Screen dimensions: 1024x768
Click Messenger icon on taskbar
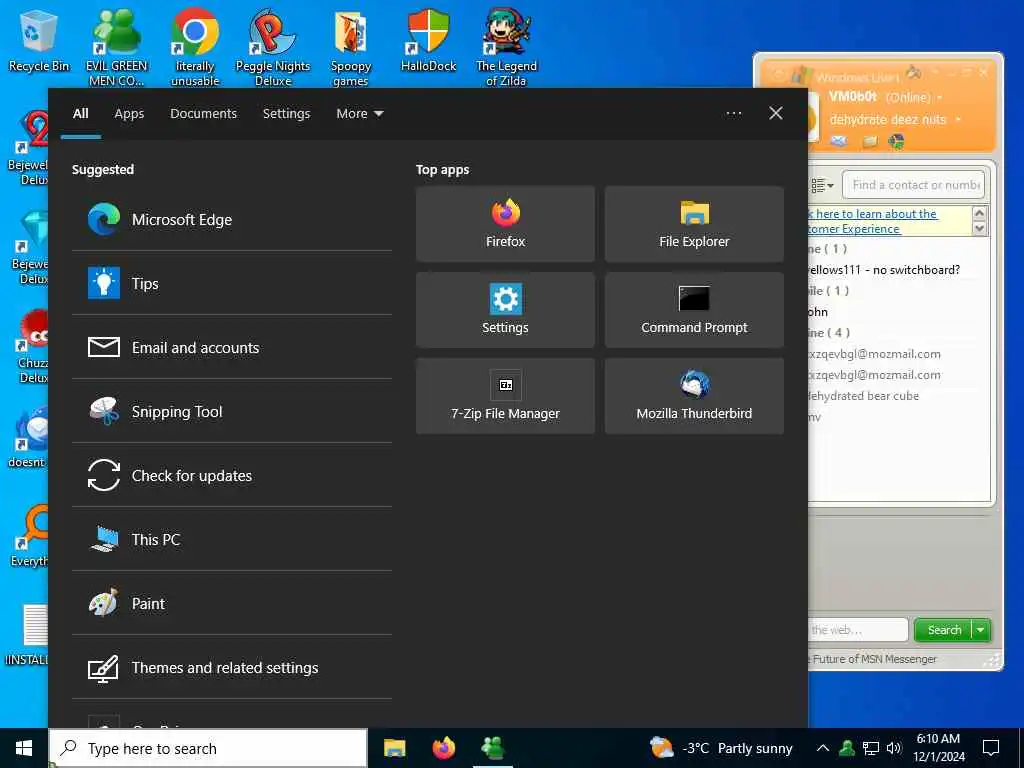click(493, 748)
